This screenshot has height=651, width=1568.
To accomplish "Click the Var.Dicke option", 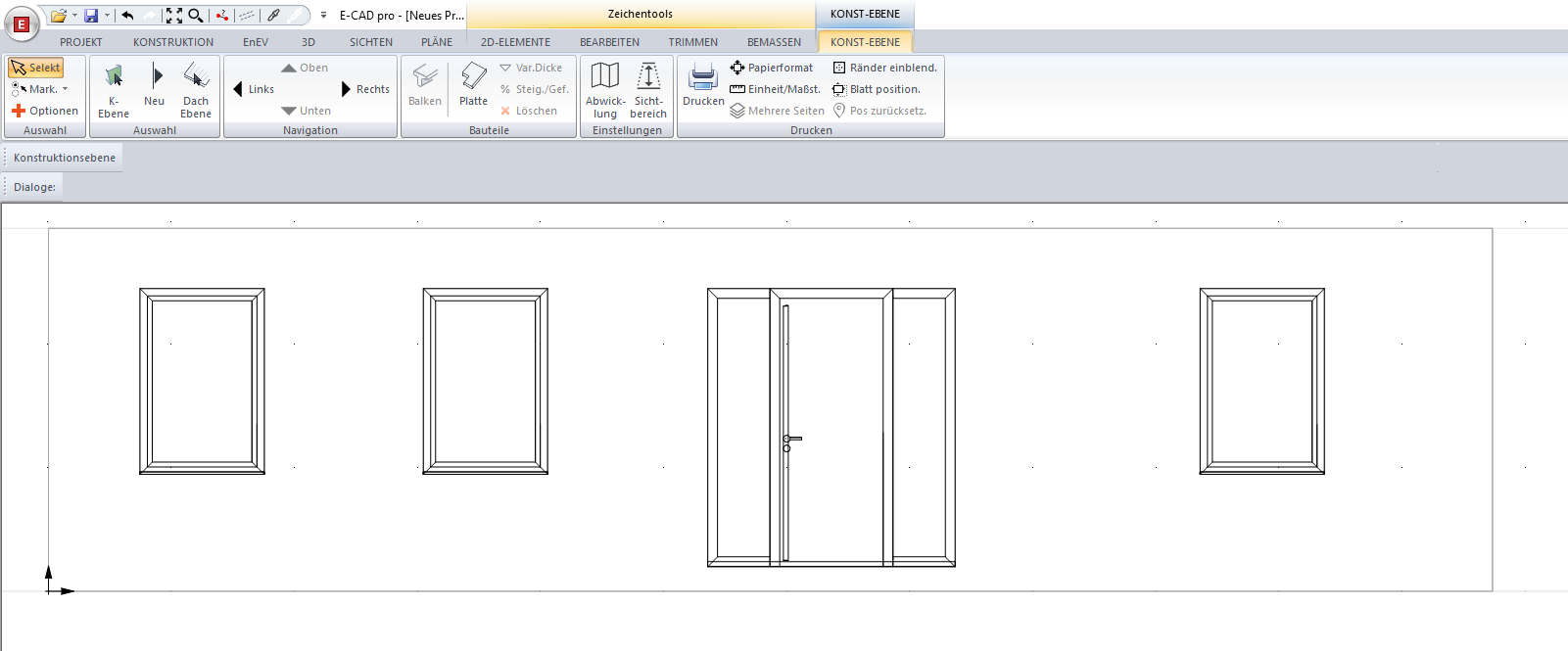I will [x=531, y=68].
